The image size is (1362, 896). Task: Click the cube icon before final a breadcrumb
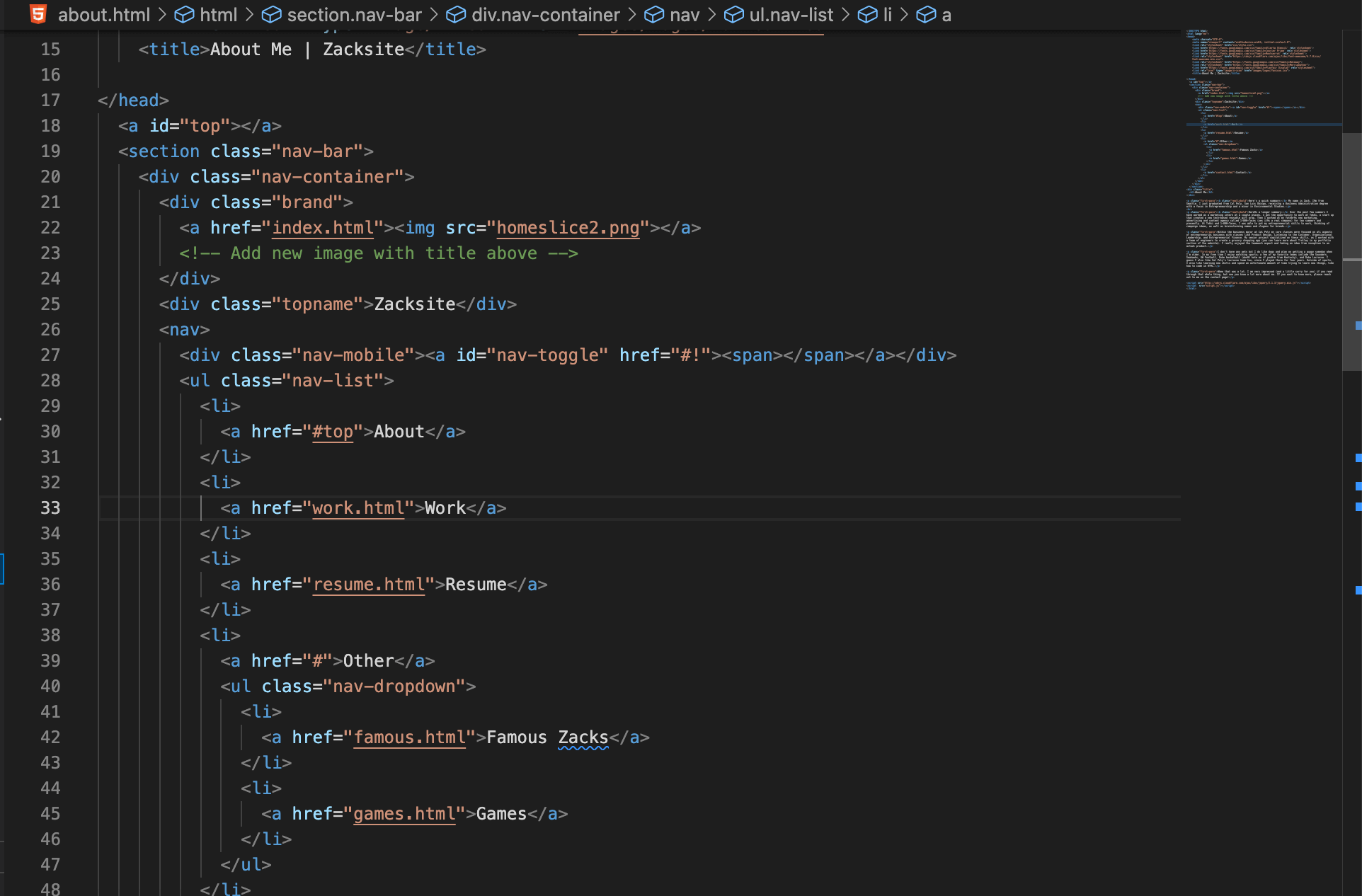coord(926,15)
